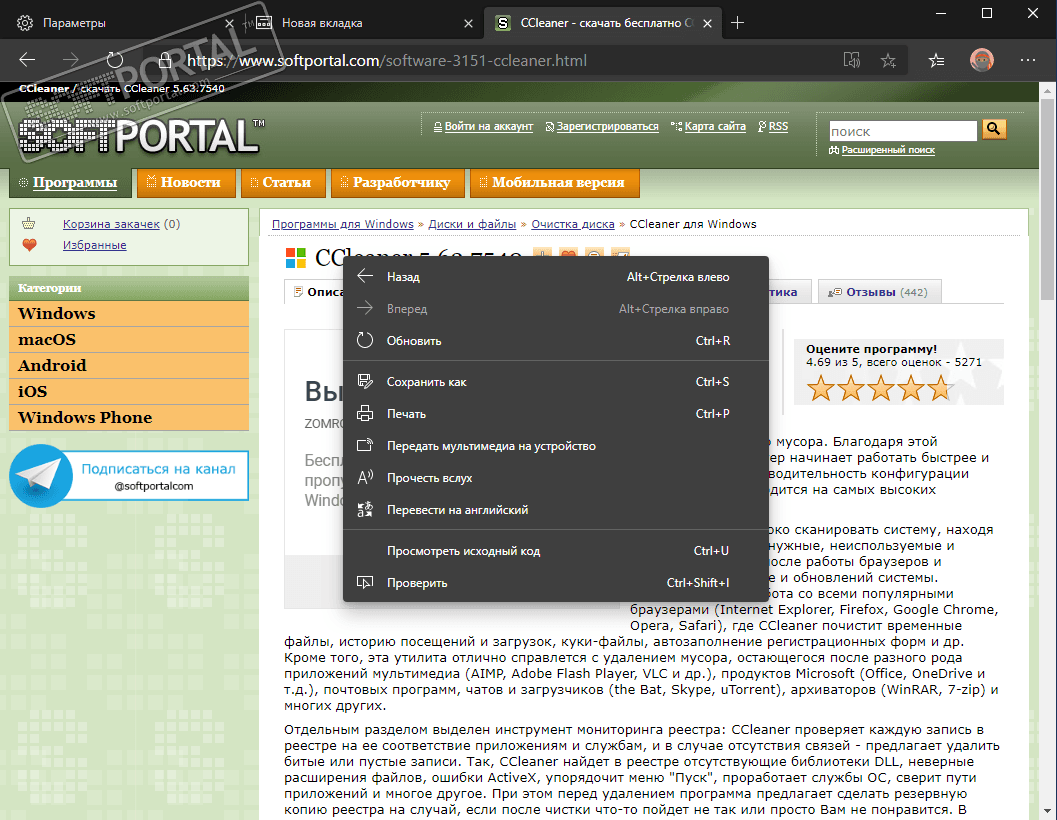The image size is (1057, 820).
Task: Click the red heart favorites icon
Action: (29, 245)
